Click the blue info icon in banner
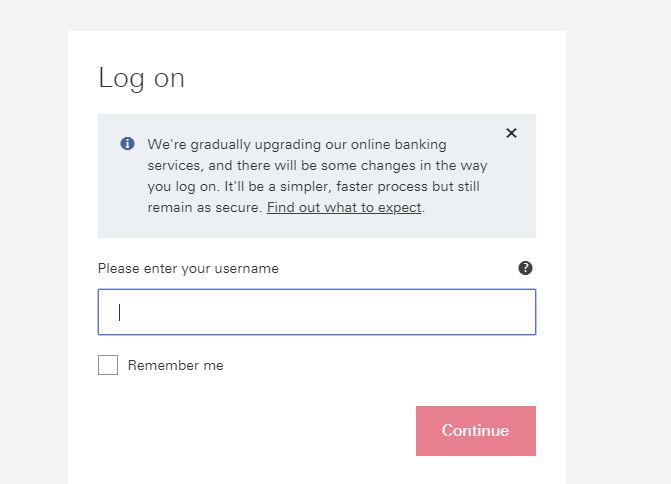Viewport: 671px width, 484px height. pos(127,144)
